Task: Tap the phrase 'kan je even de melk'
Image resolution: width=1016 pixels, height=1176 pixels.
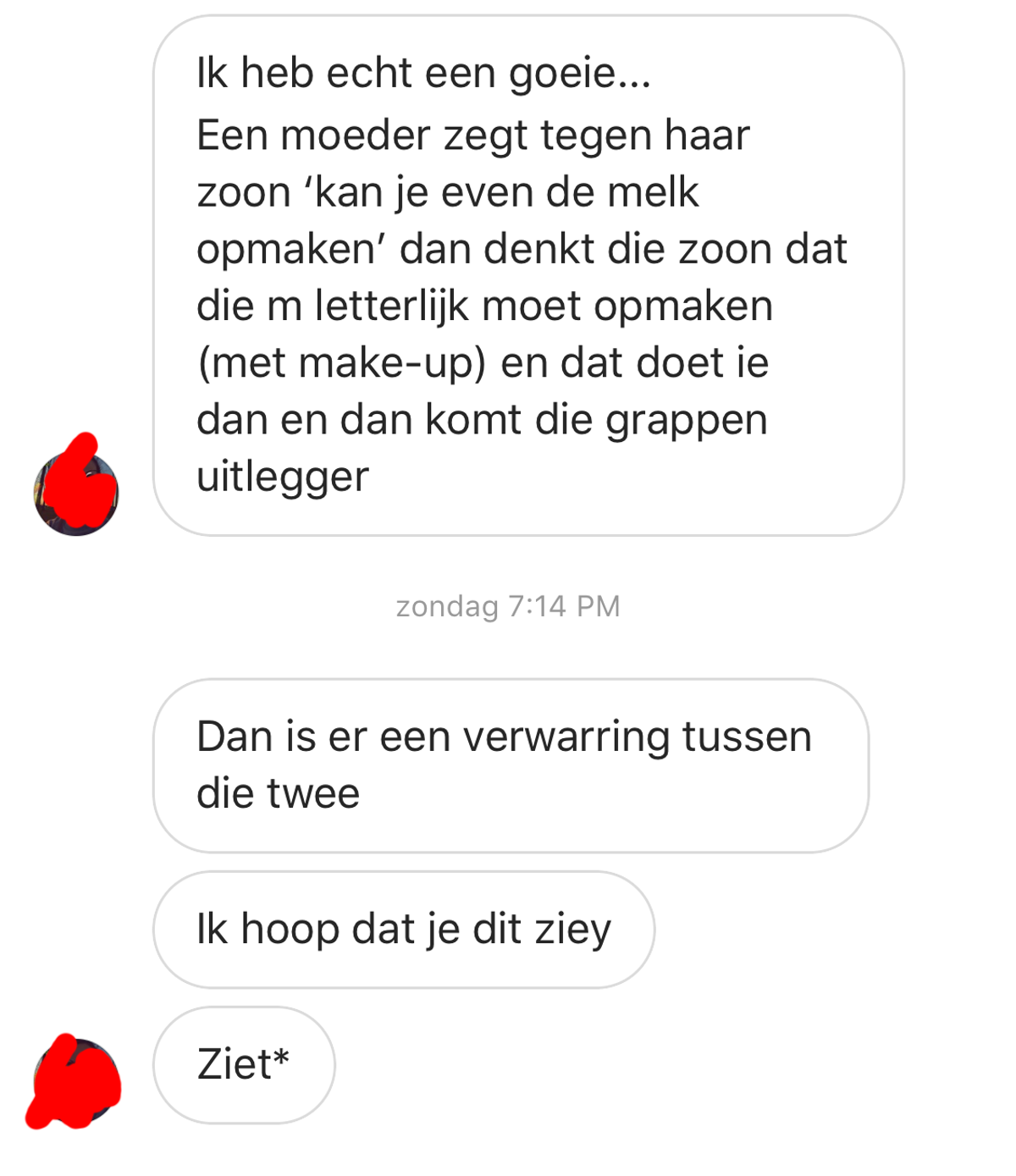Action: [506, 192]
